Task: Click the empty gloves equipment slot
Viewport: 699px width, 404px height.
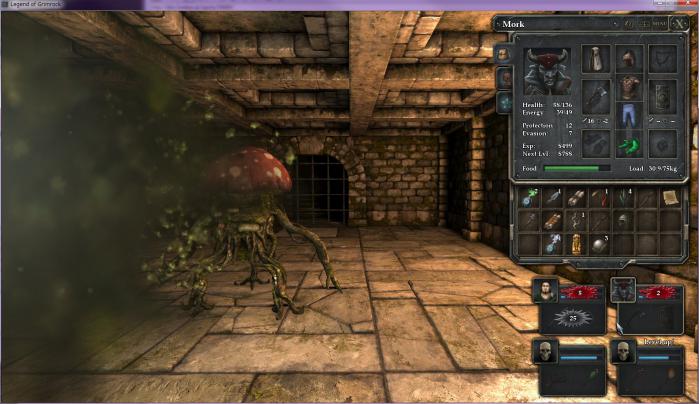Action: click(x=596, y=144)
